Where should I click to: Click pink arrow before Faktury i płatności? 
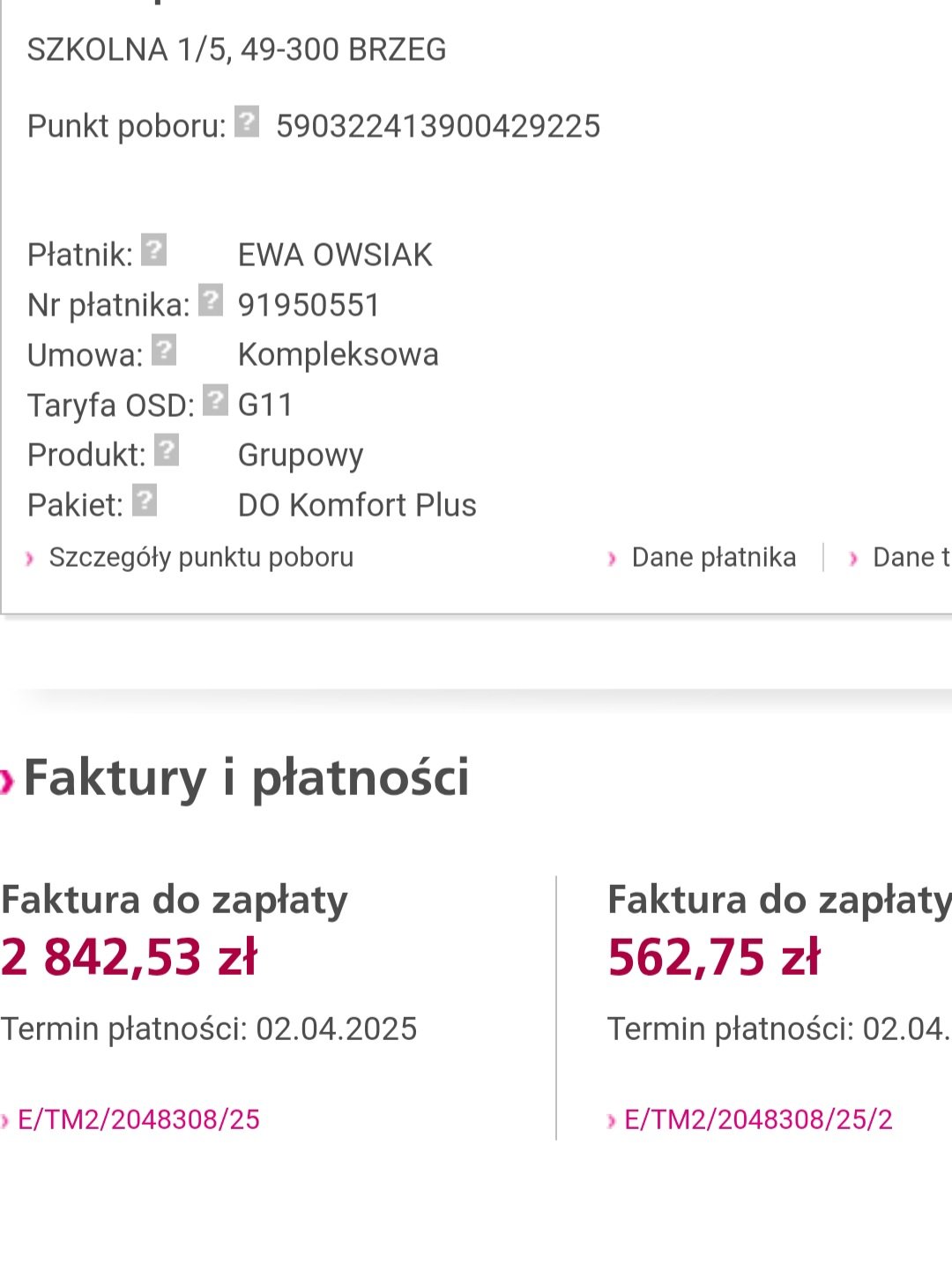tap(8, 781)
